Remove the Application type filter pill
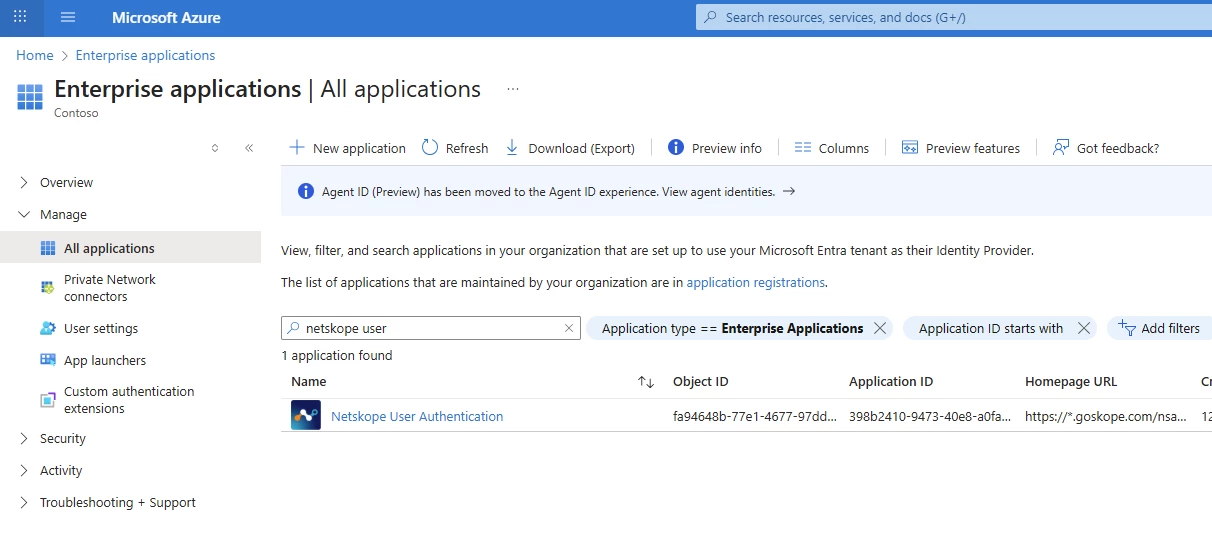The height and width of the screenshot is (560, 1212). (x=880, y=328)
